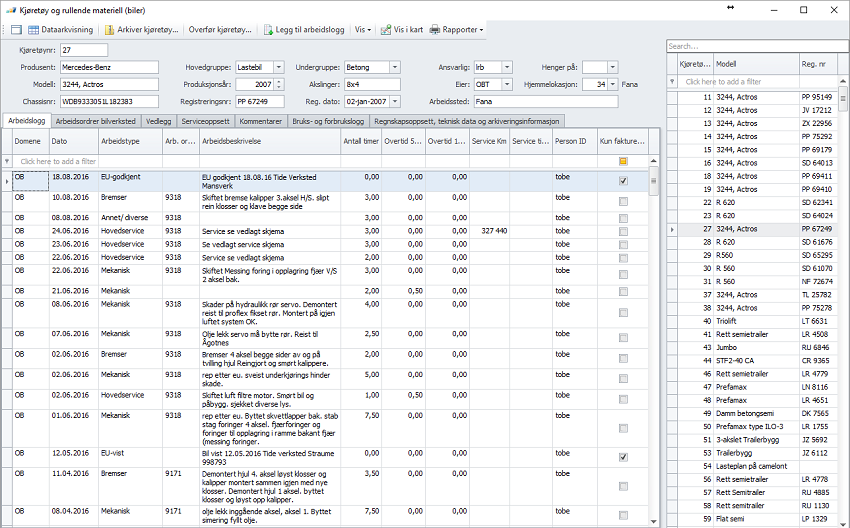Click Arkiver kjøretøy archive icon
Image resolution: width=850 pixels, height=528 pixels.
click(111, 30)
